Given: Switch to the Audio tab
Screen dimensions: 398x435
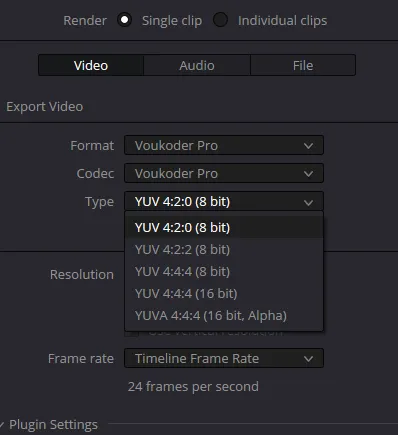Looking at the screenshot, I should (197, 65).
